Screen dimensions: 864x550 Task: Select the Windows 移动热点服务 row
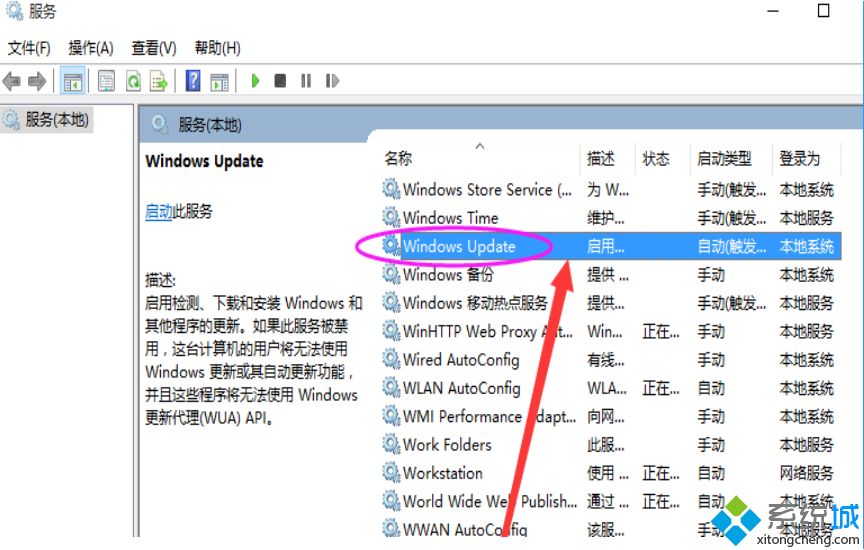coord(611,303)
